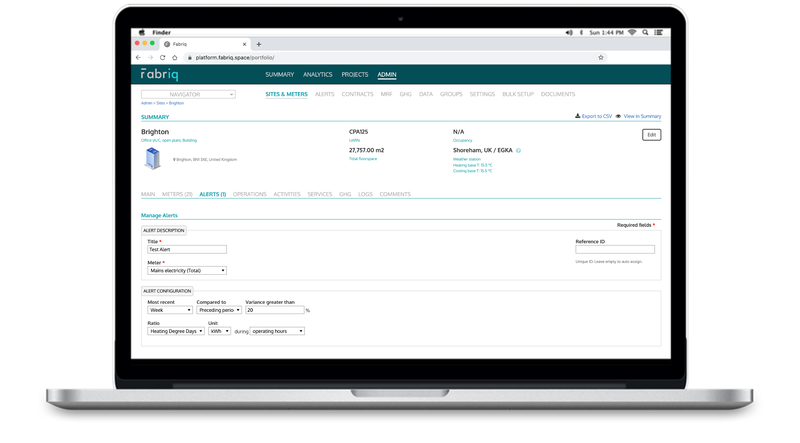Open the LOGS tab

tap(365, 194)
